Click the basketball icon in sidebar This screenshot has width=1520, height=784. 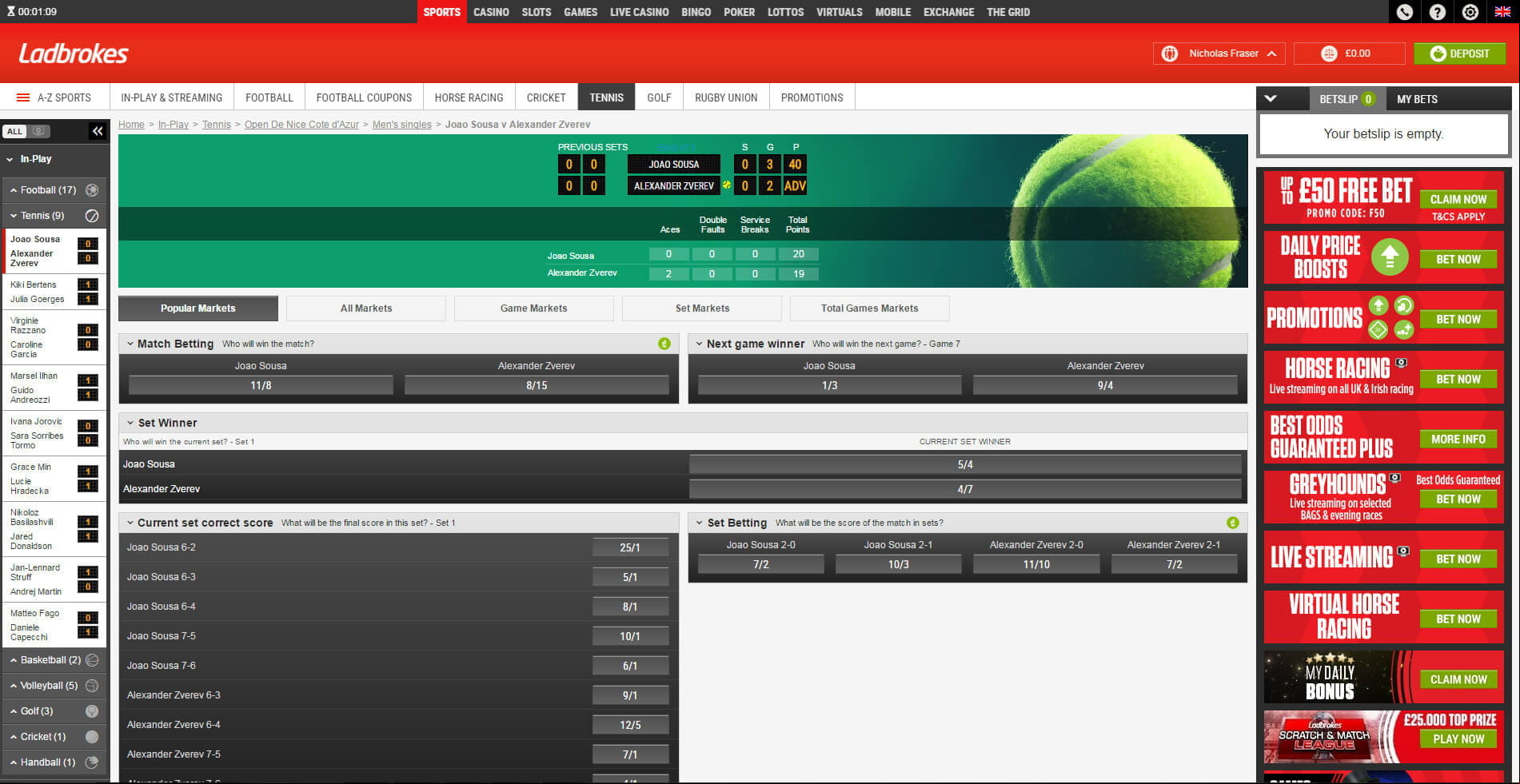92,660
